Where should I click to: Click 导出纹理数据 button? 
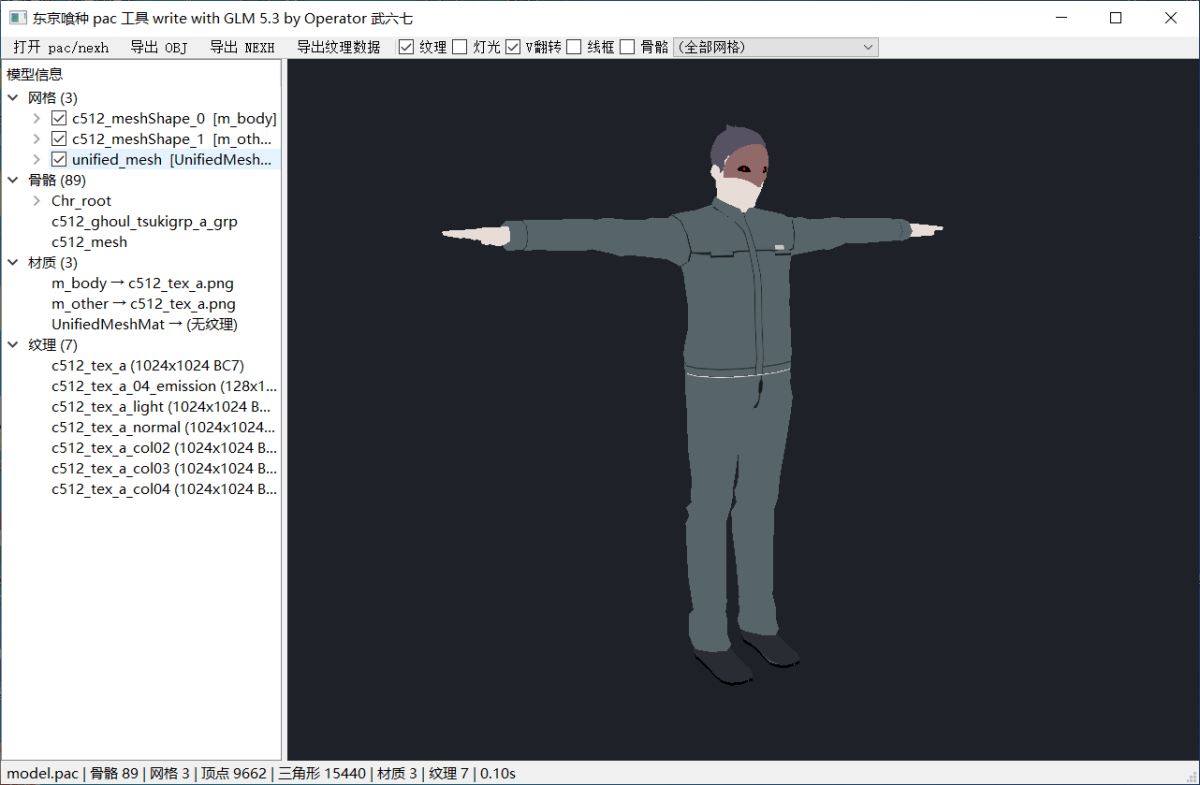(x=338, y=47)
